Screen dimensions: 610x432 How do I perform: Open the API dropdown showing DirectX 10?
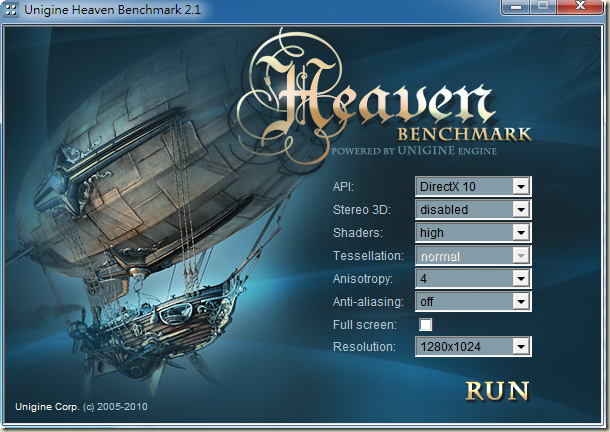click(473, 186)
